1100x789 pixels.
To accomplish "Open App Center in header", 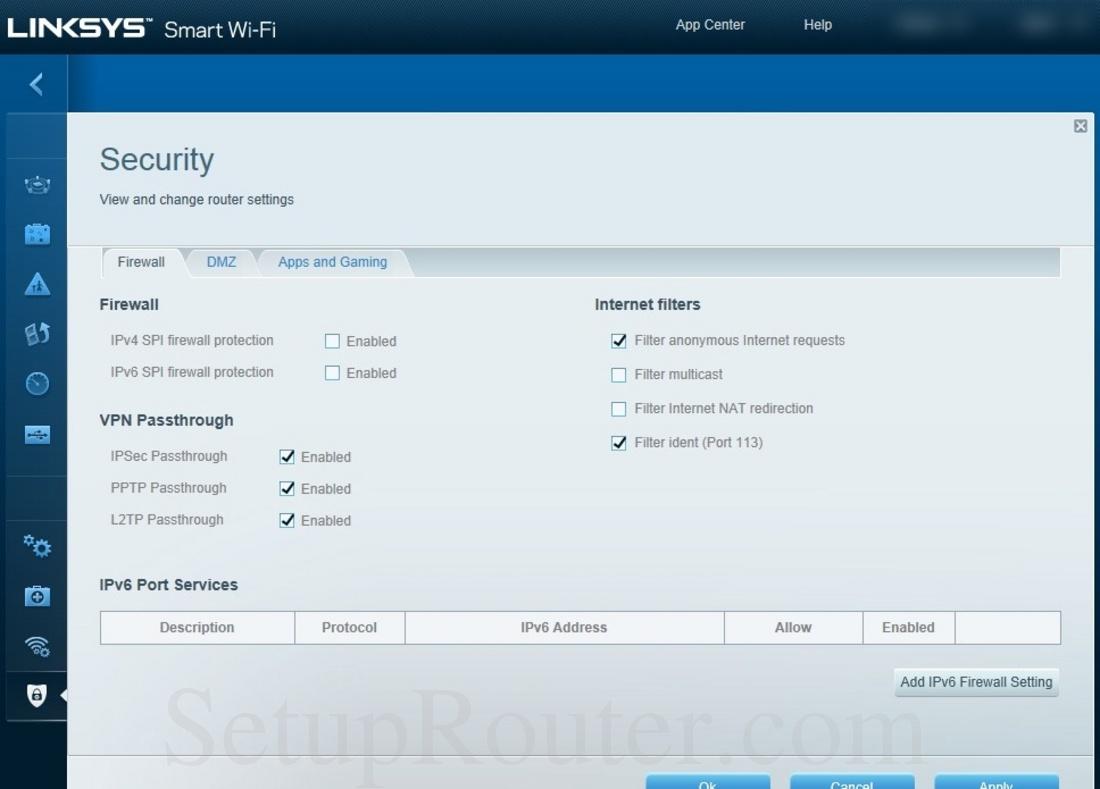I will pos(710,25).
